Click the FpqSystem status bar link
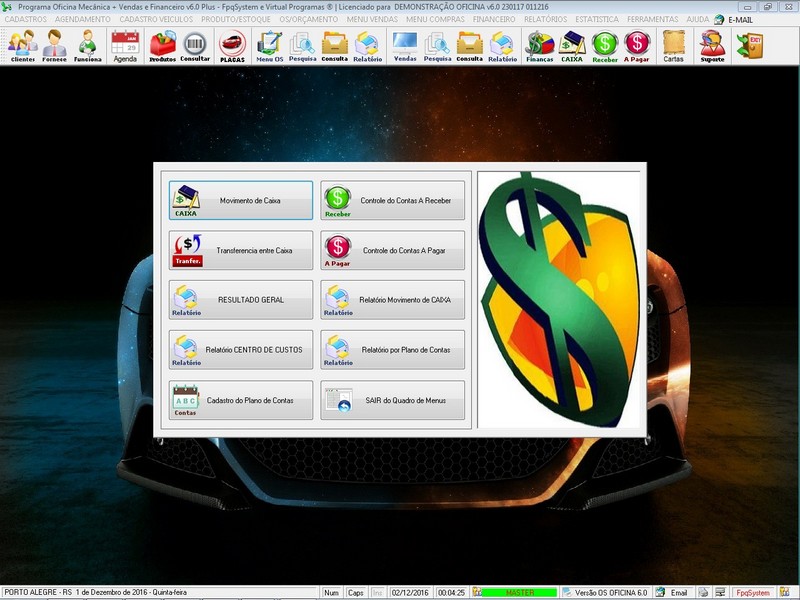800x600 pixels. 753,593
